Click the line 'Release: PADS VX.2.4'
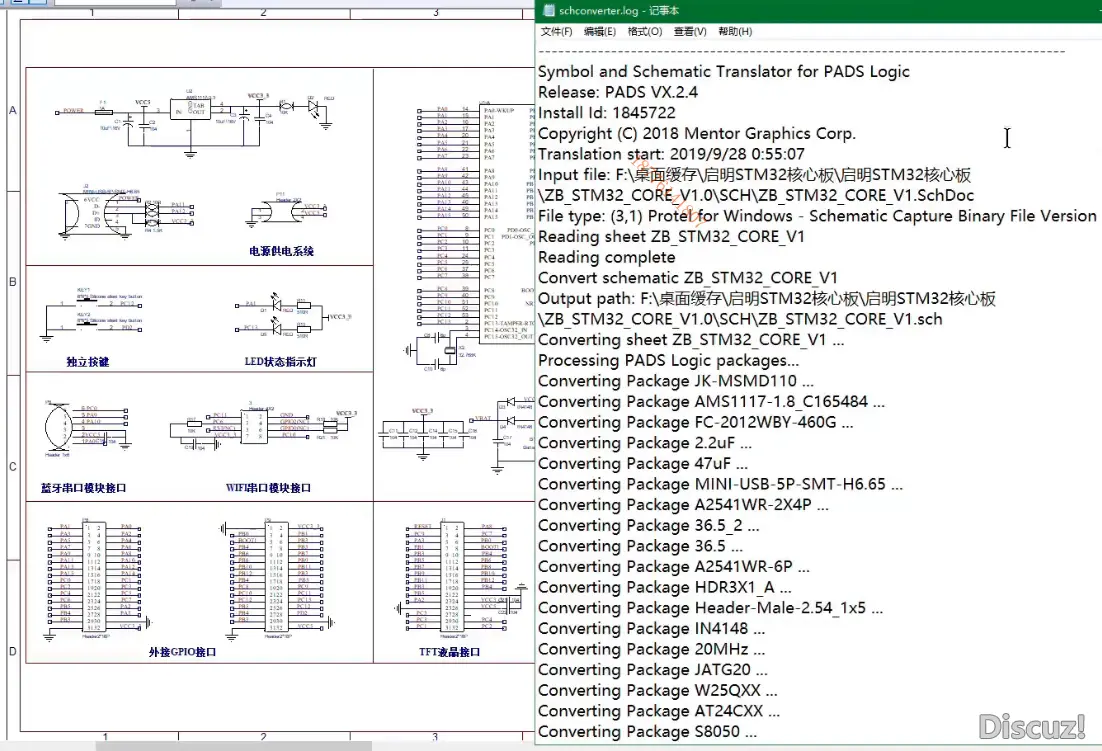The height and width of the screenshot is (751, 1102). click(x=618, y=92)
